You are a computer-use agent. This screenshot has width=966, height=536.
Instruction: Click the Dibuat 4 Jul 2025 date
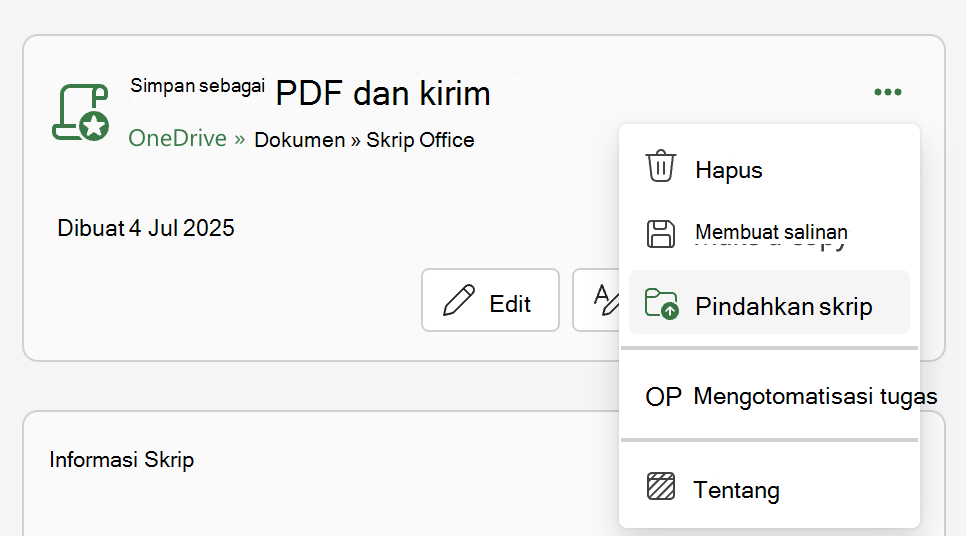pos(146,228)
